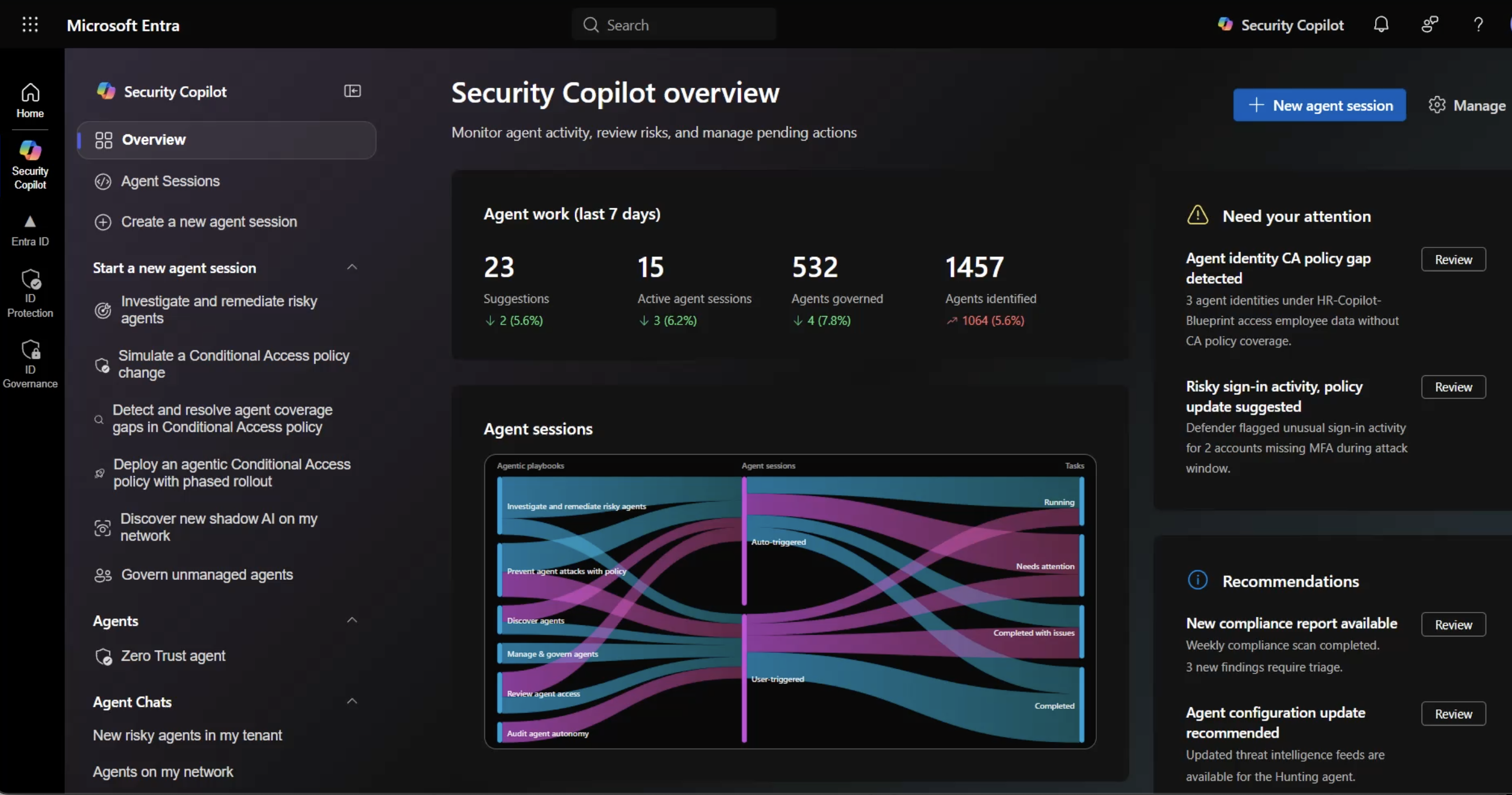Viewport: 1512px width, 795px height.
Task: Open chat New risky agents in my tenant
Action: coord(187,735)
